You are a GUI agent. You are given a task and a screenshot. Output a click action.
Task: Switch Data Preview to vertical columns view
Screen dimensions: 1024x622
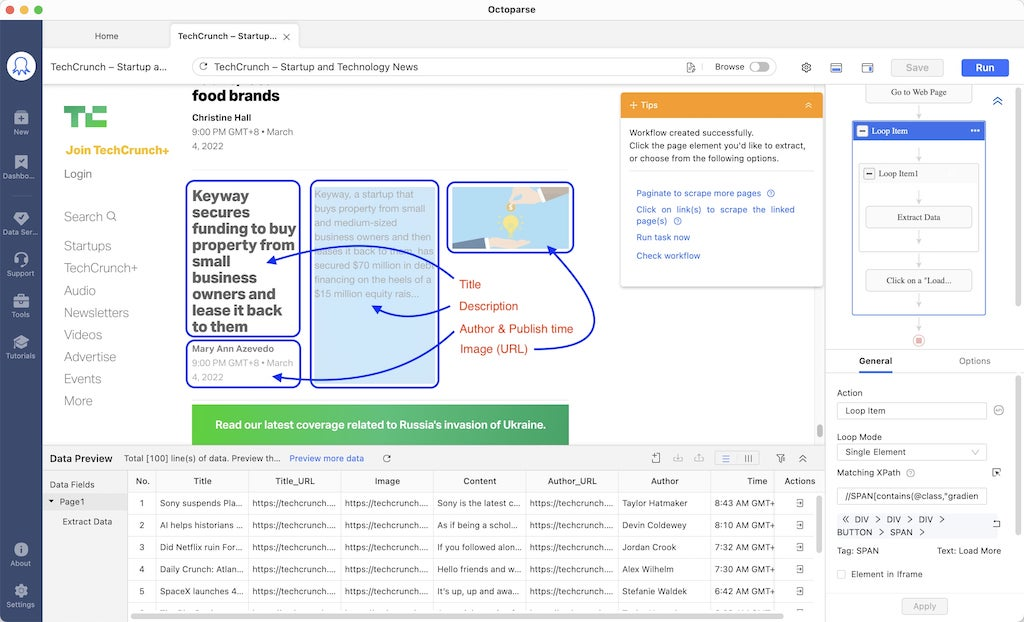coord(748,459)
